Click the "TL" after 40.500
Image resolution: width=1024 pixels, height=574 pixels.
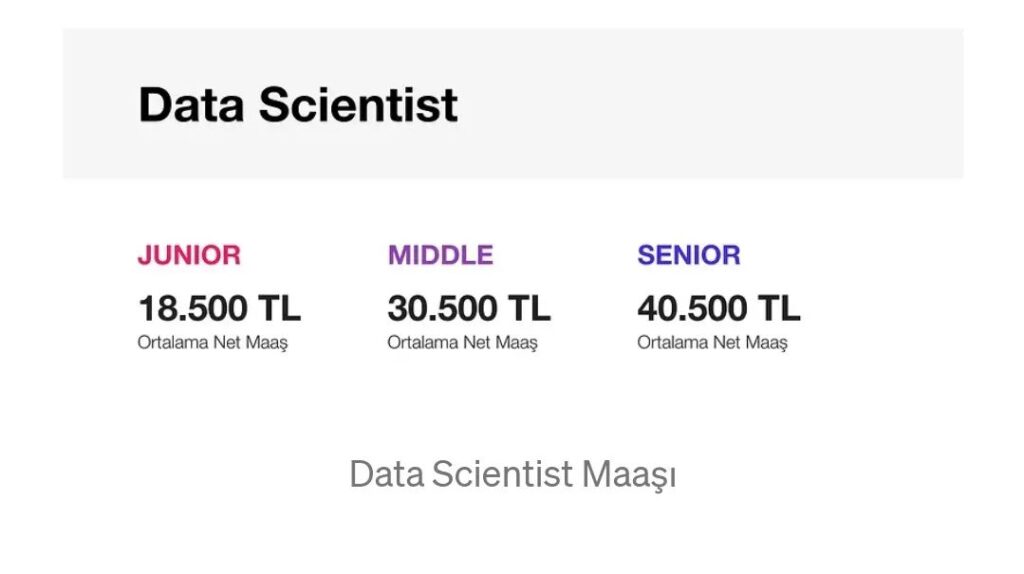click(x=779, y=308)
